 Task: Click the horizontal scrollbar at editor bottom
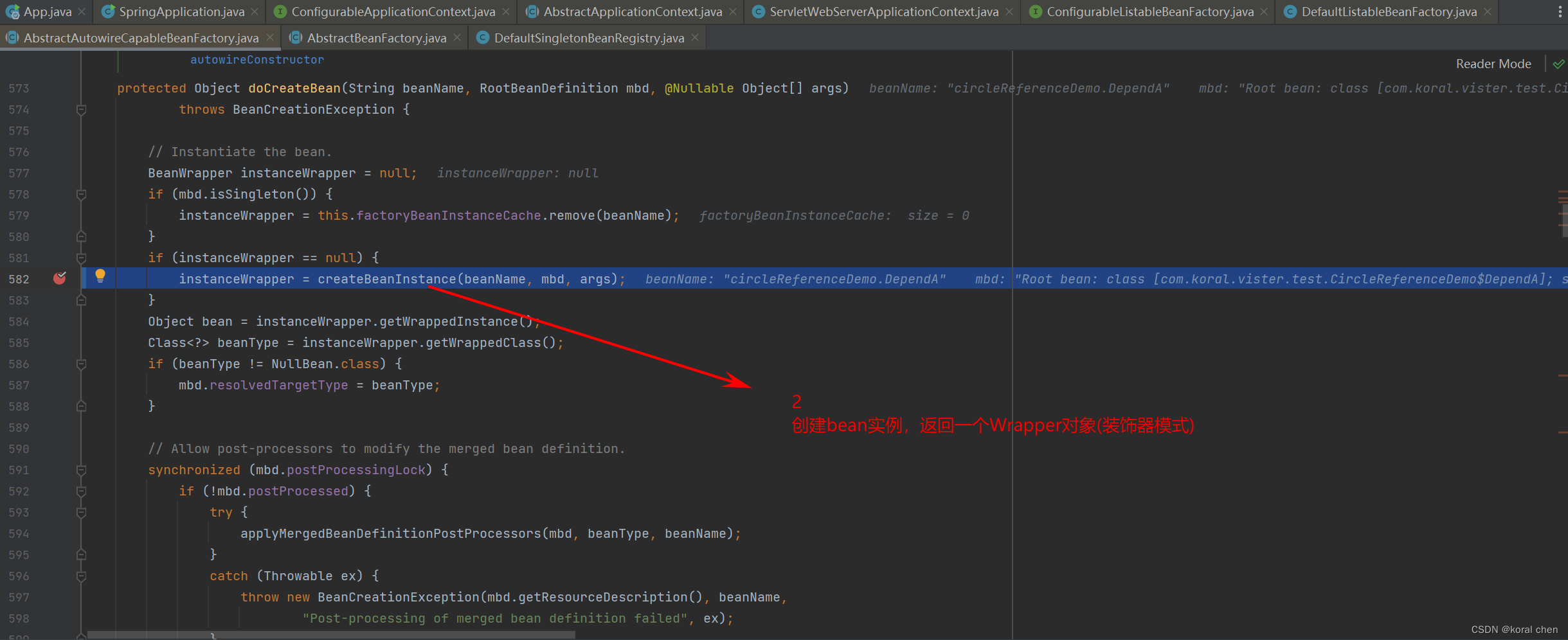pyautogui.click(x=331, y=635)
